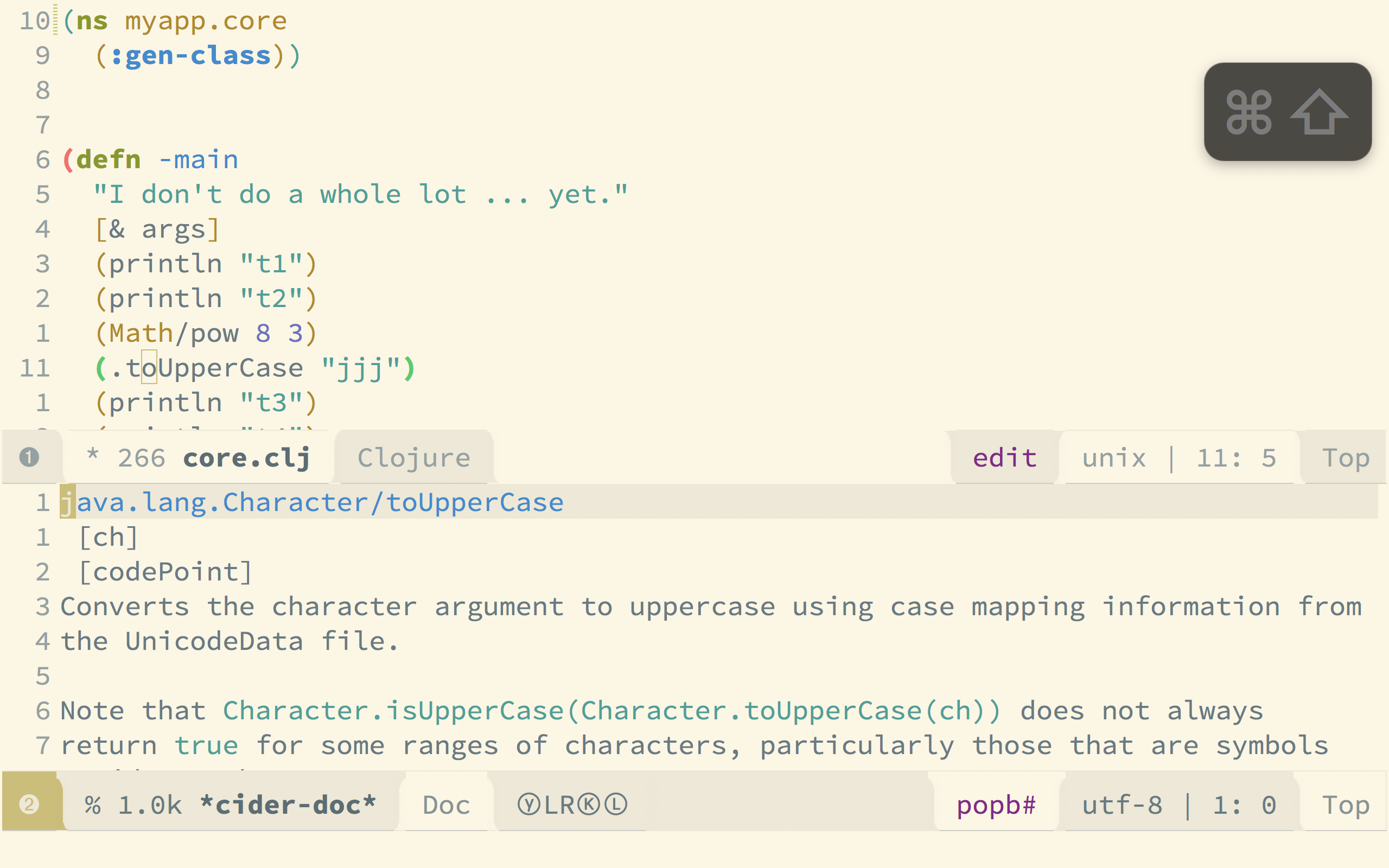Click the circled L minor-mode icon
Viewport: 1389px width, 868px height.
point(616,805)
